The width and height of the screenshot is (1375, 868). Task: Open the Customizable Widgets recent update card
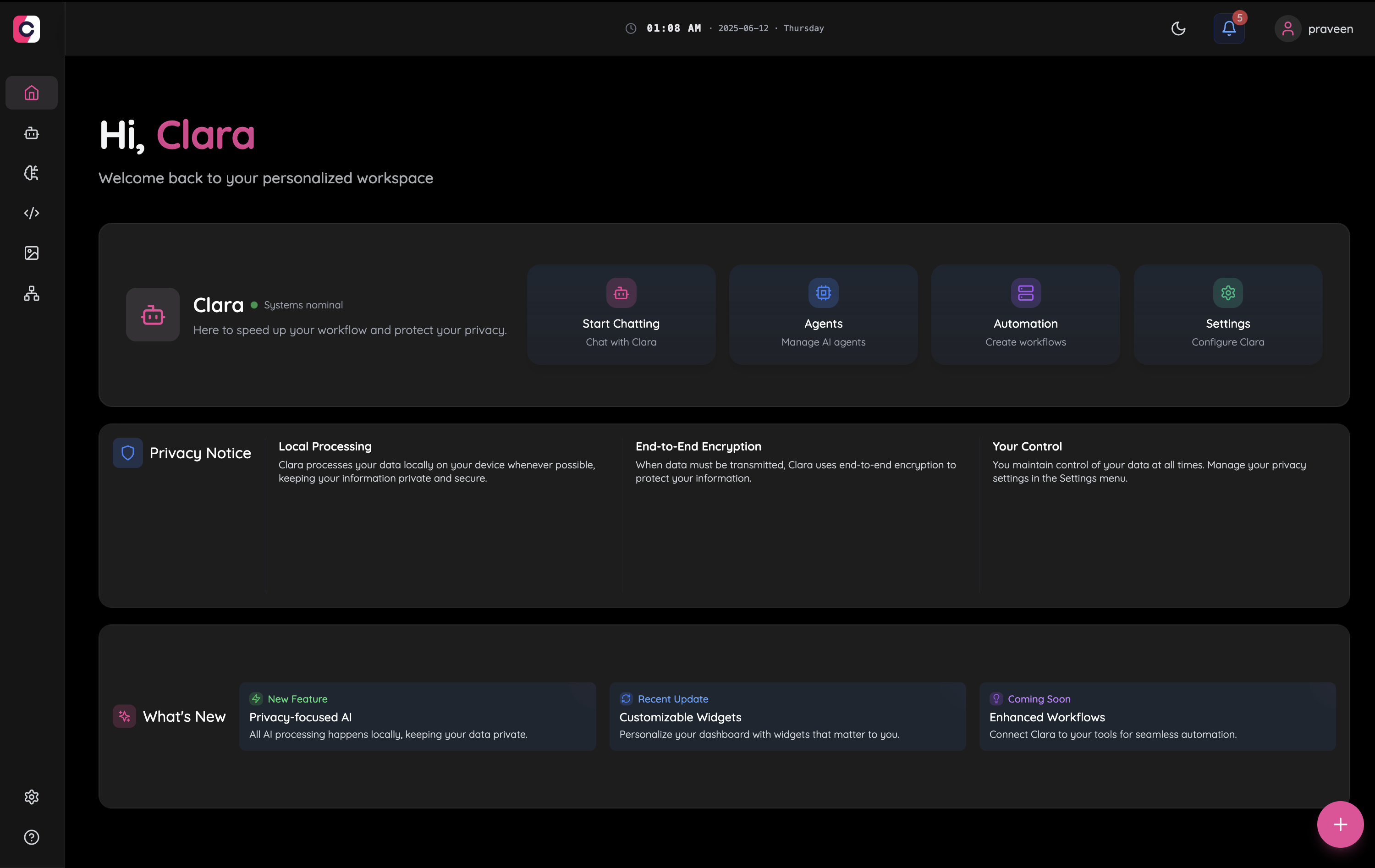[787, 717]
